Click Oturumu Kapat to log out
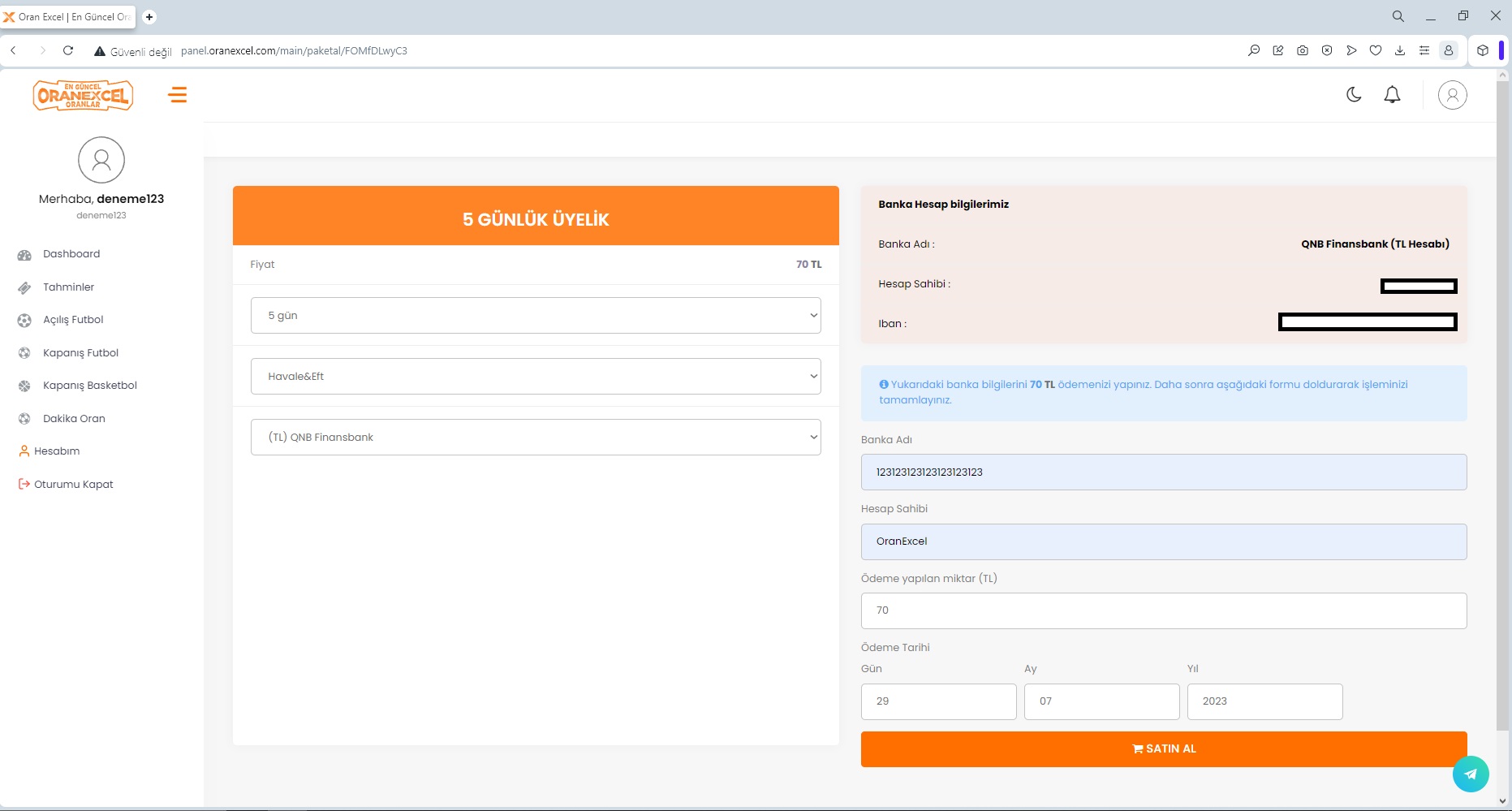The height and width of the screenshot is (811, 1512). coord(73,485)
